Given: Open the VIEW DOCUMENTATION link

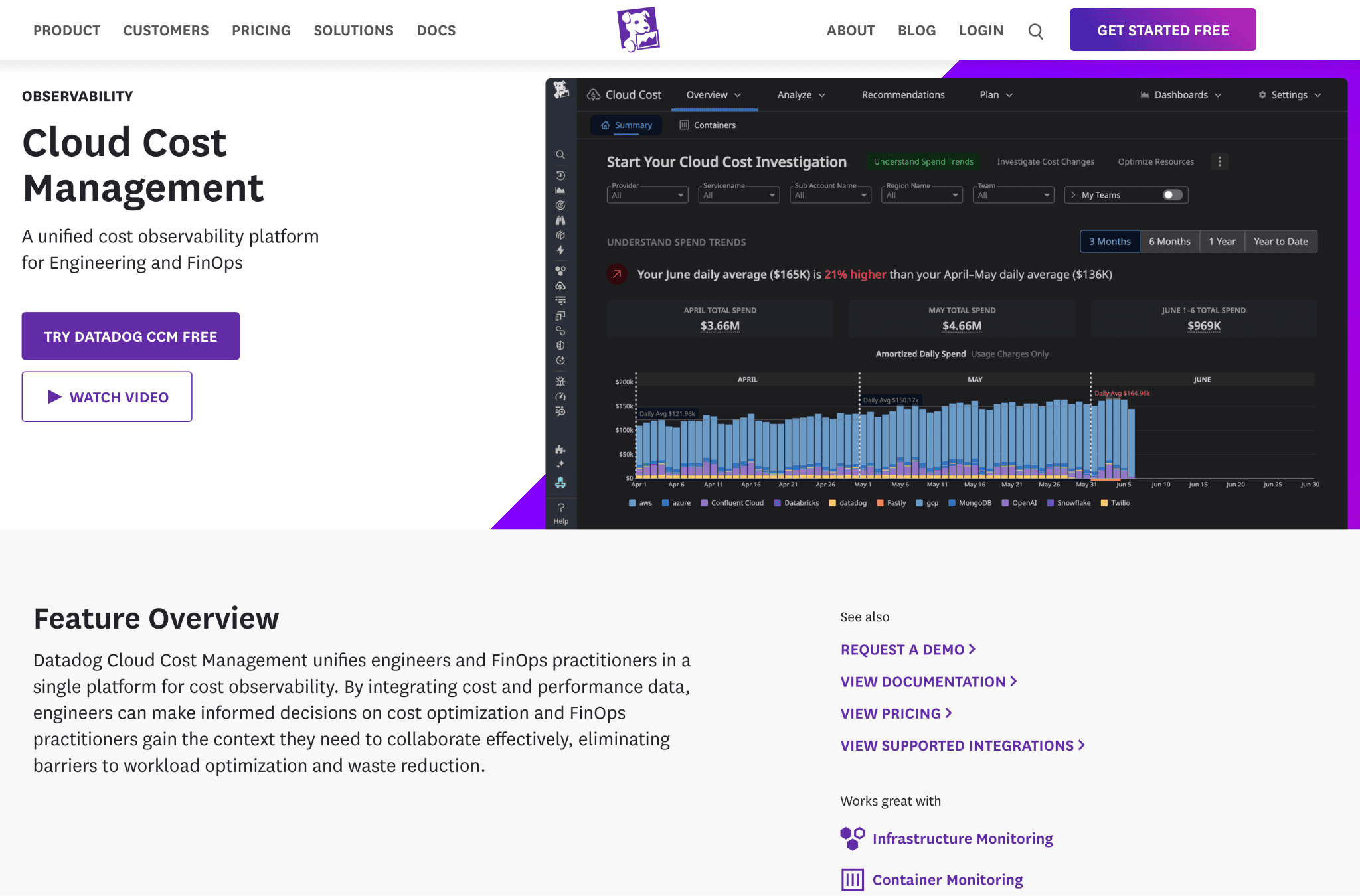Looking at the screenshot, I should click(928, 682).
